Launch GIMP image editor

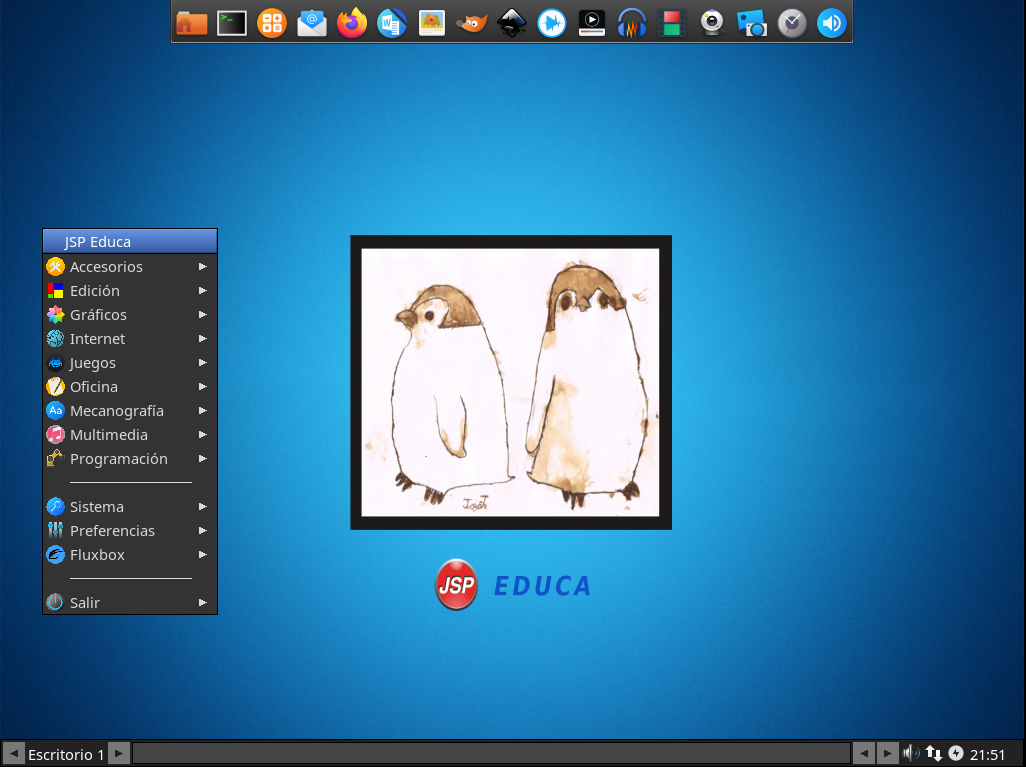click(x=472, y=24)
